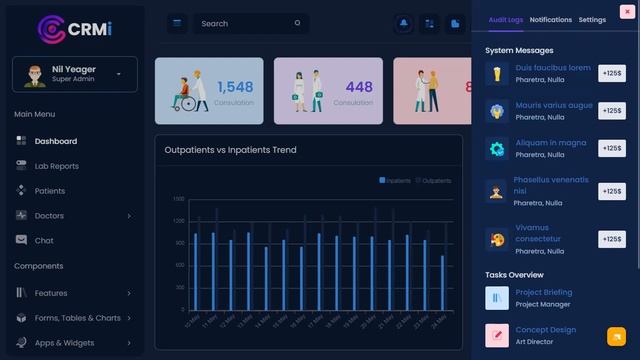Click +125$ button for Aliquam in magna

click(x=612, y=149)
